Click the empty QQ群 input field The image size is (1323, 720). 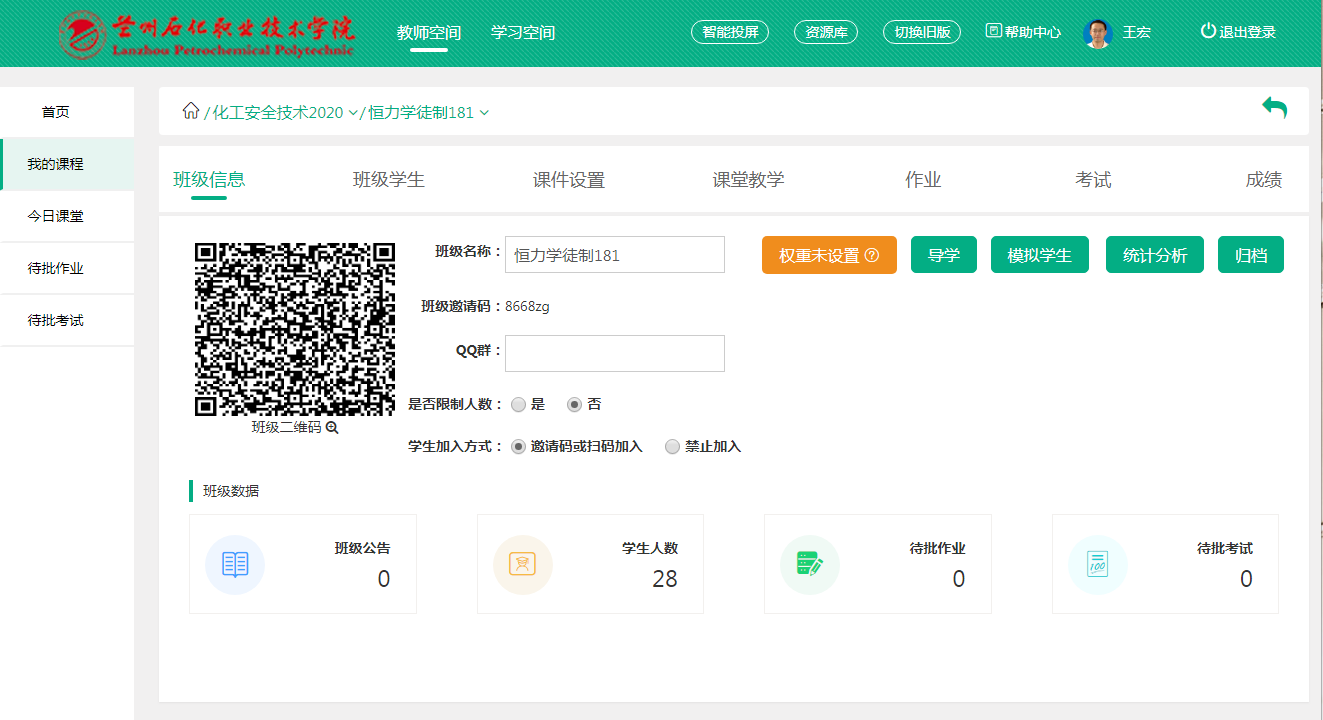coord(615,353)
